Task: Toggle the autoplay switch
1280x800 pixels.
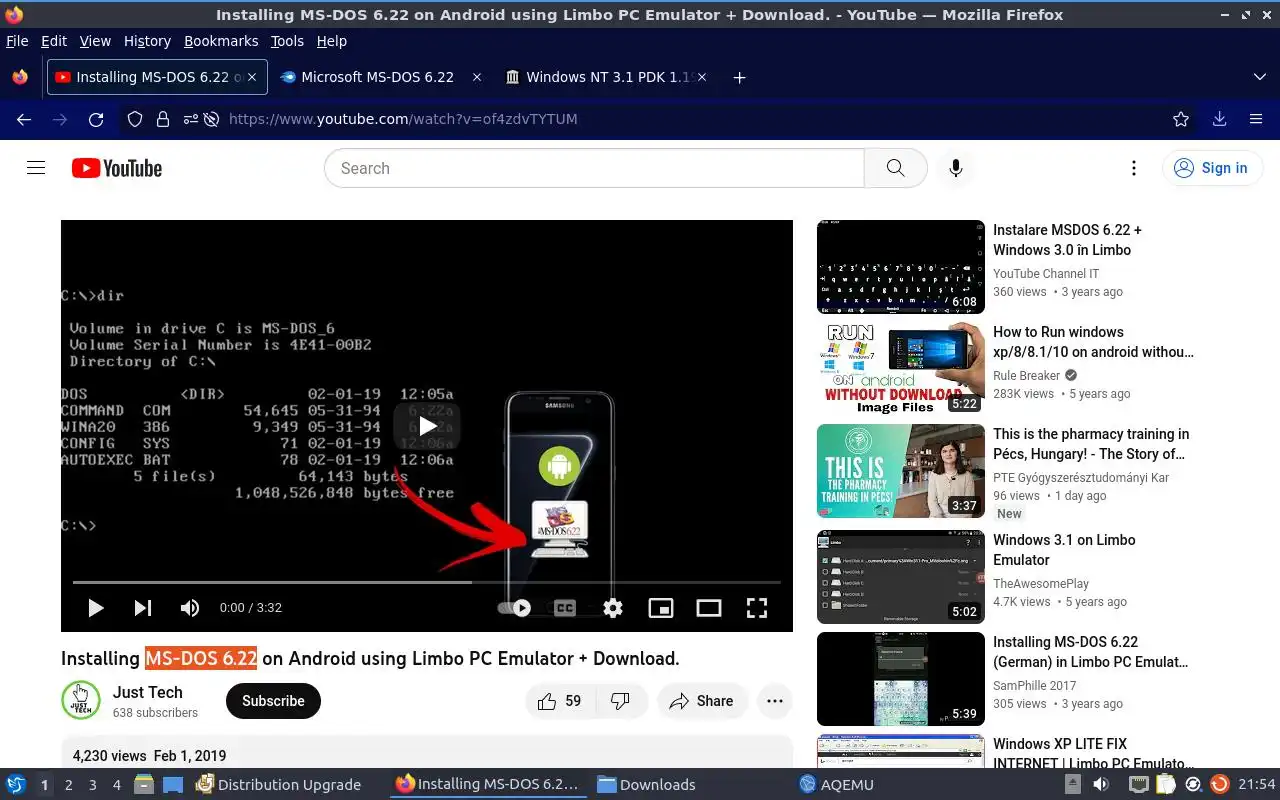Action: coord(514,608)
